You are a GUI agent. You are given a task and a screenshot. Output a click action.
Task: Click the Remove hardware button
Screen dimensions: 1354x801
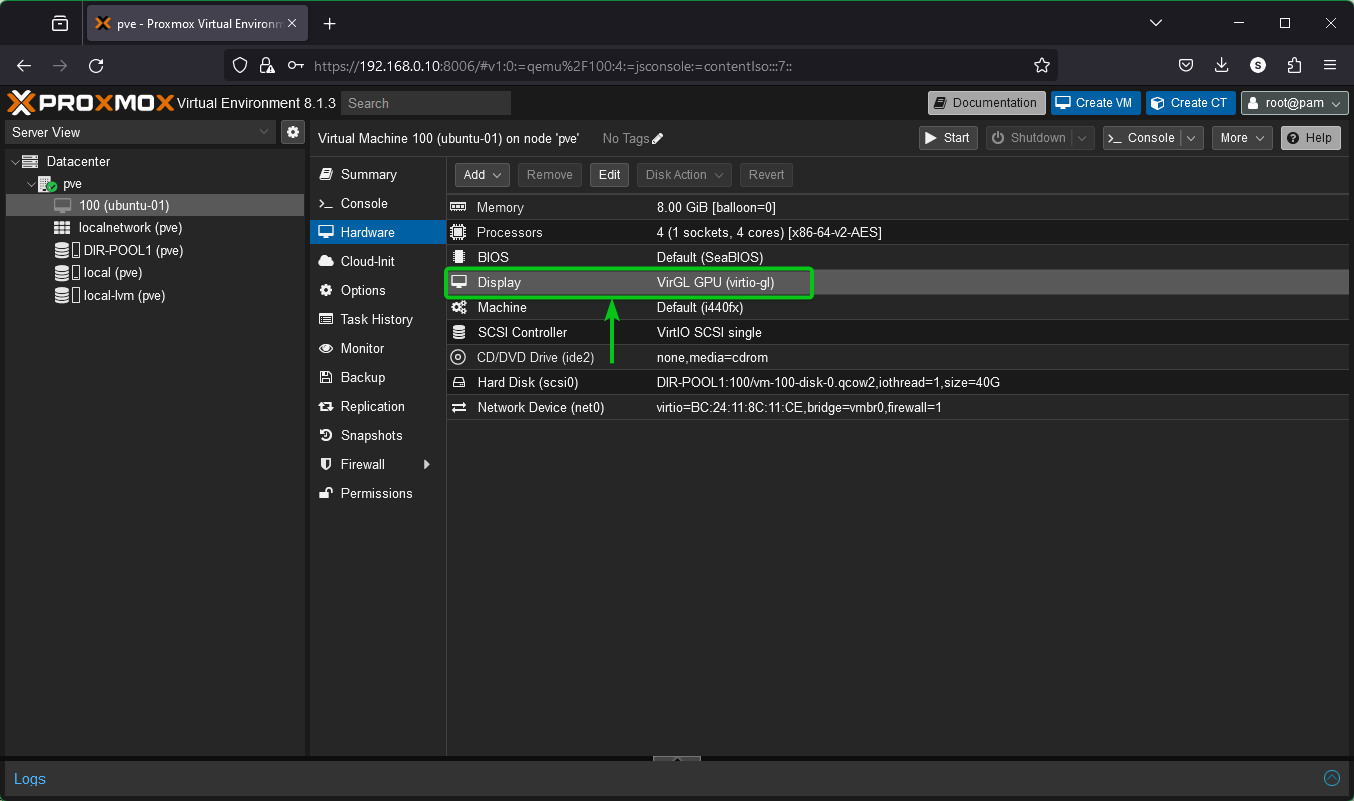click(x=549, y=175)
